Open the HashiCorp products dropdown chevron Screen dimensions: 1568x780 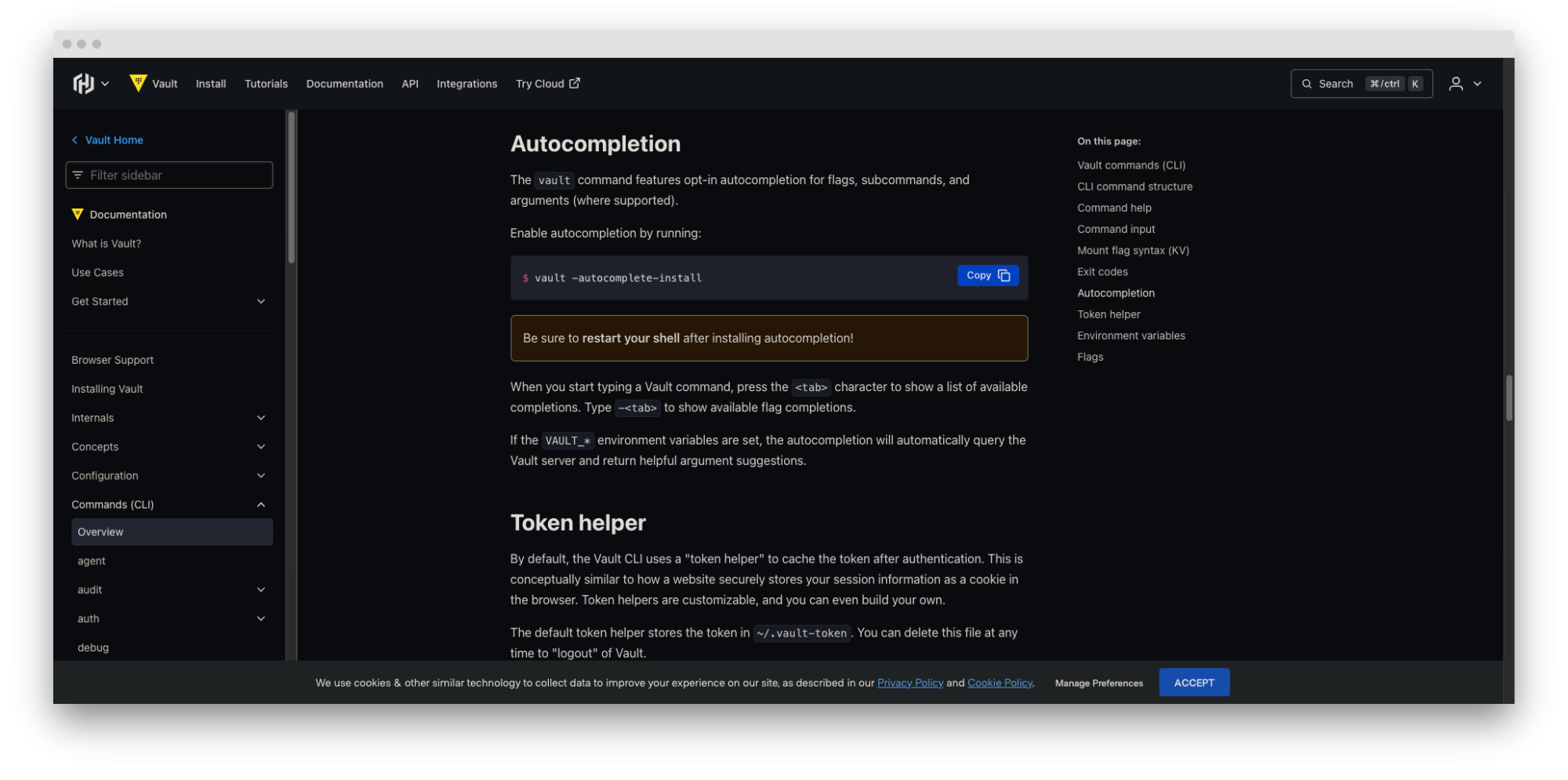105,83
